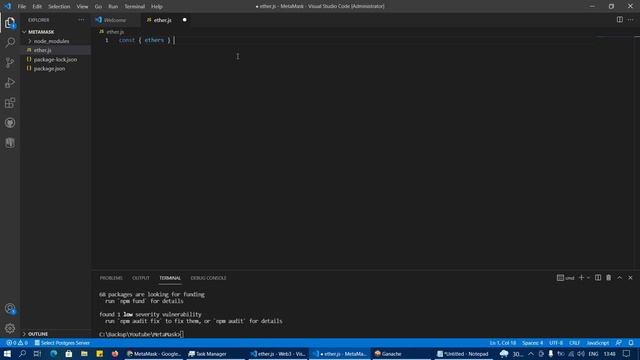Viewport: 640px width, 360px height.
Task: Open the Run menu
Action: (x=113, y=7)
